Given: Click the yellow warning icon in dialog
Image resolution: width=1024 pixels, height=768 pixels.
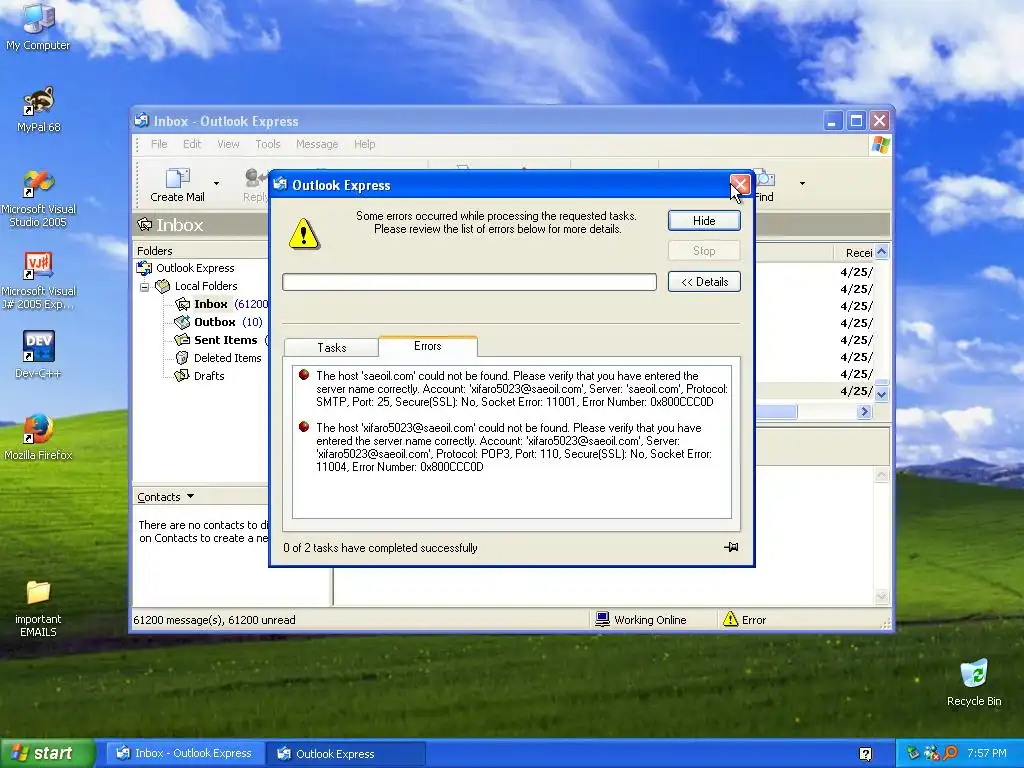Looking at the screenshot, I should (304, 234).
